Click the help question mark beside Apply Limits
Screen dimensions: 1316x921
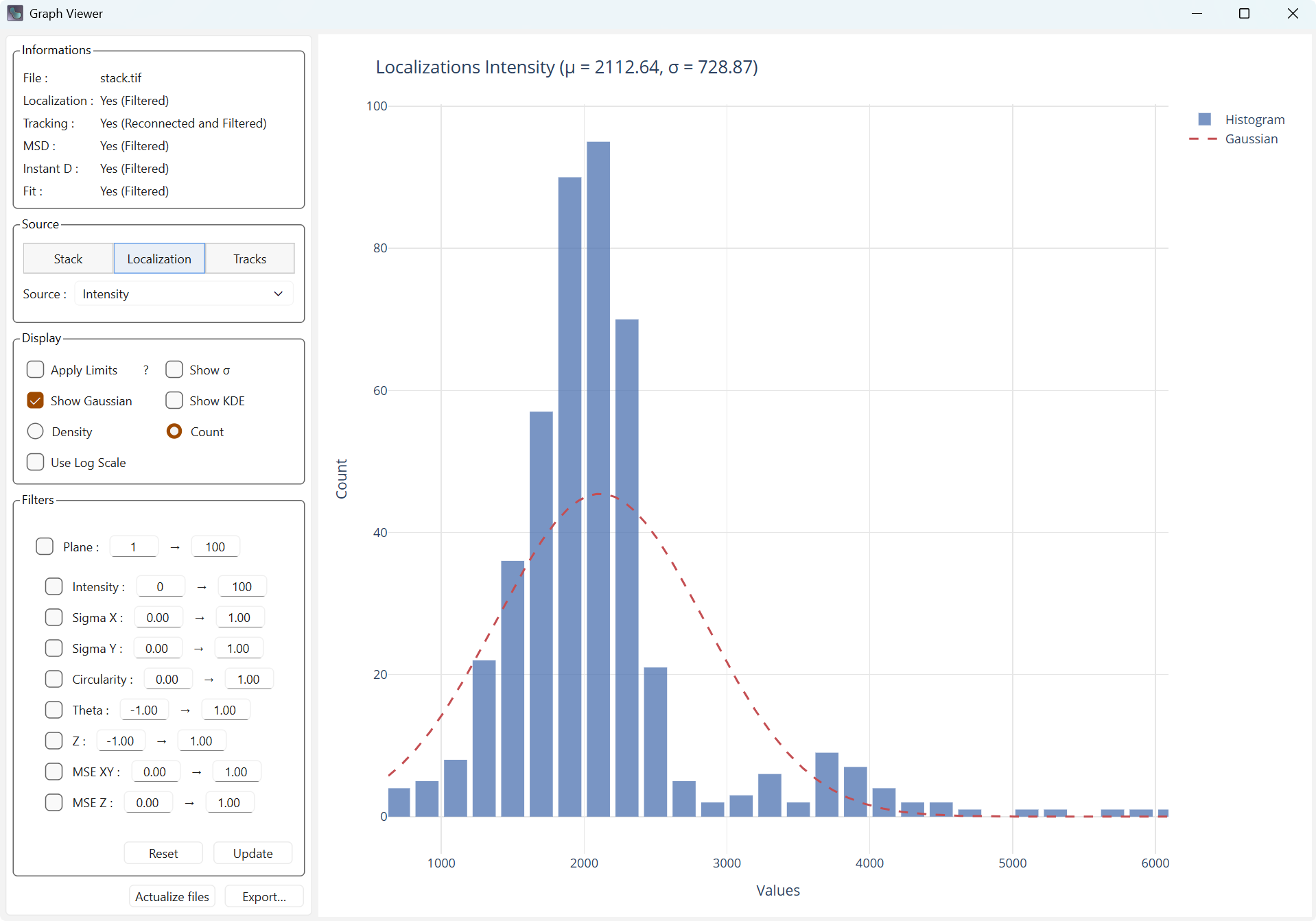[145, 370]
